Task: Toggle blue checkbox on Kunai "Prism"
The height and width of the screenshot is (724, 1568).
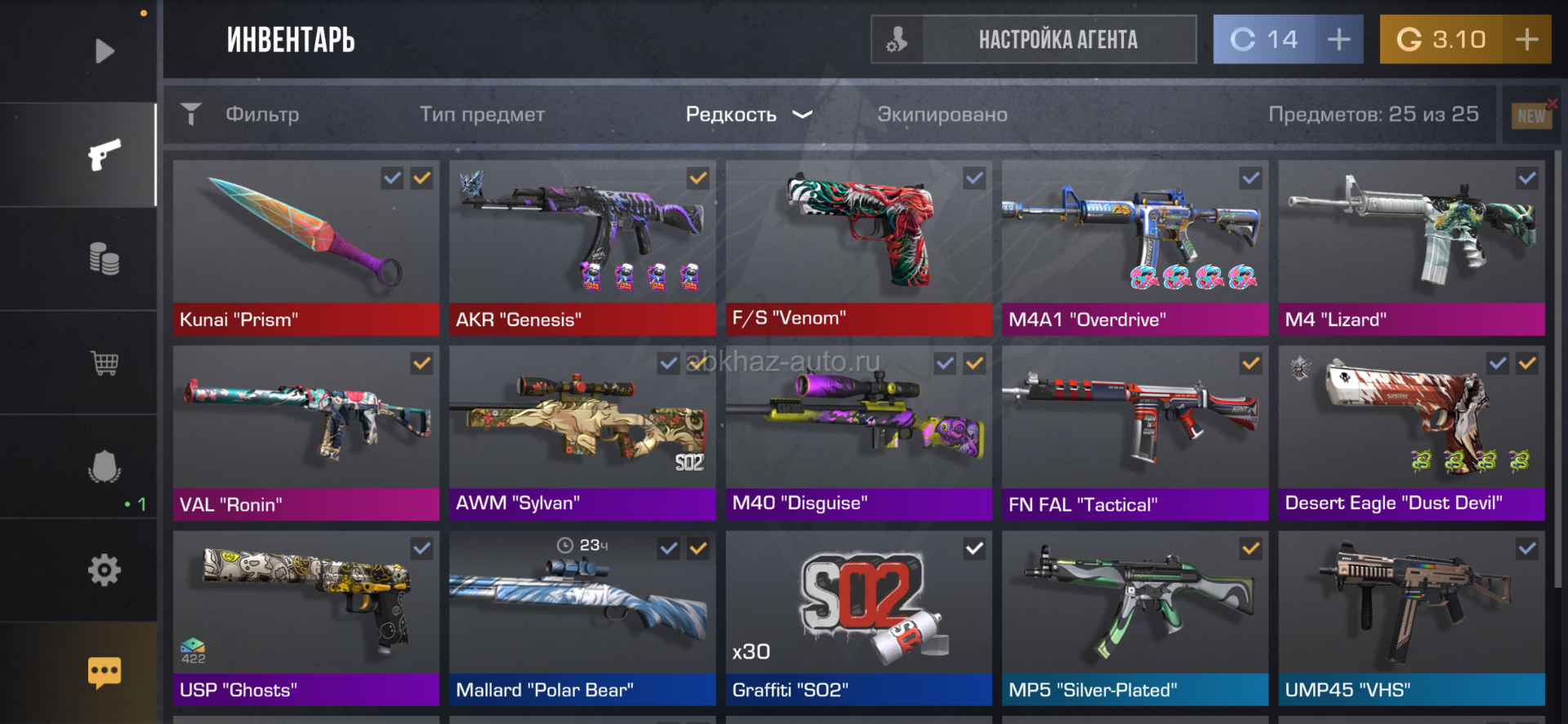Action: coord(393,178)
